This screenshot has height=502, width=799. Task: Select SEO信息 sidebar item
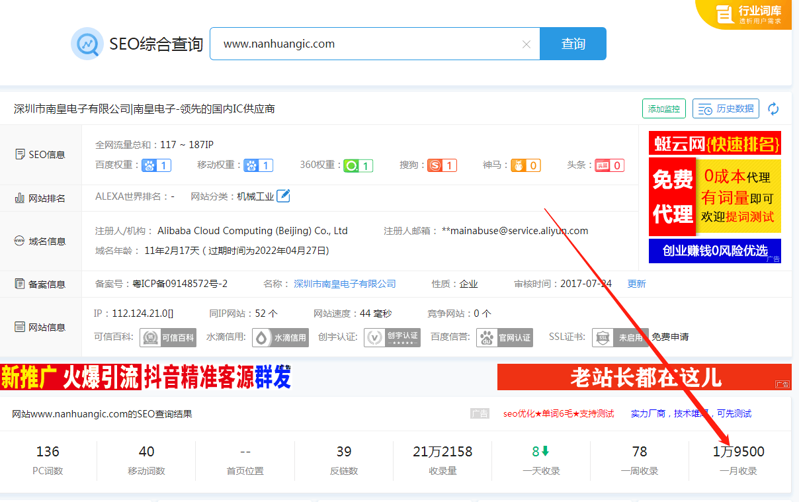pos(40,154)
